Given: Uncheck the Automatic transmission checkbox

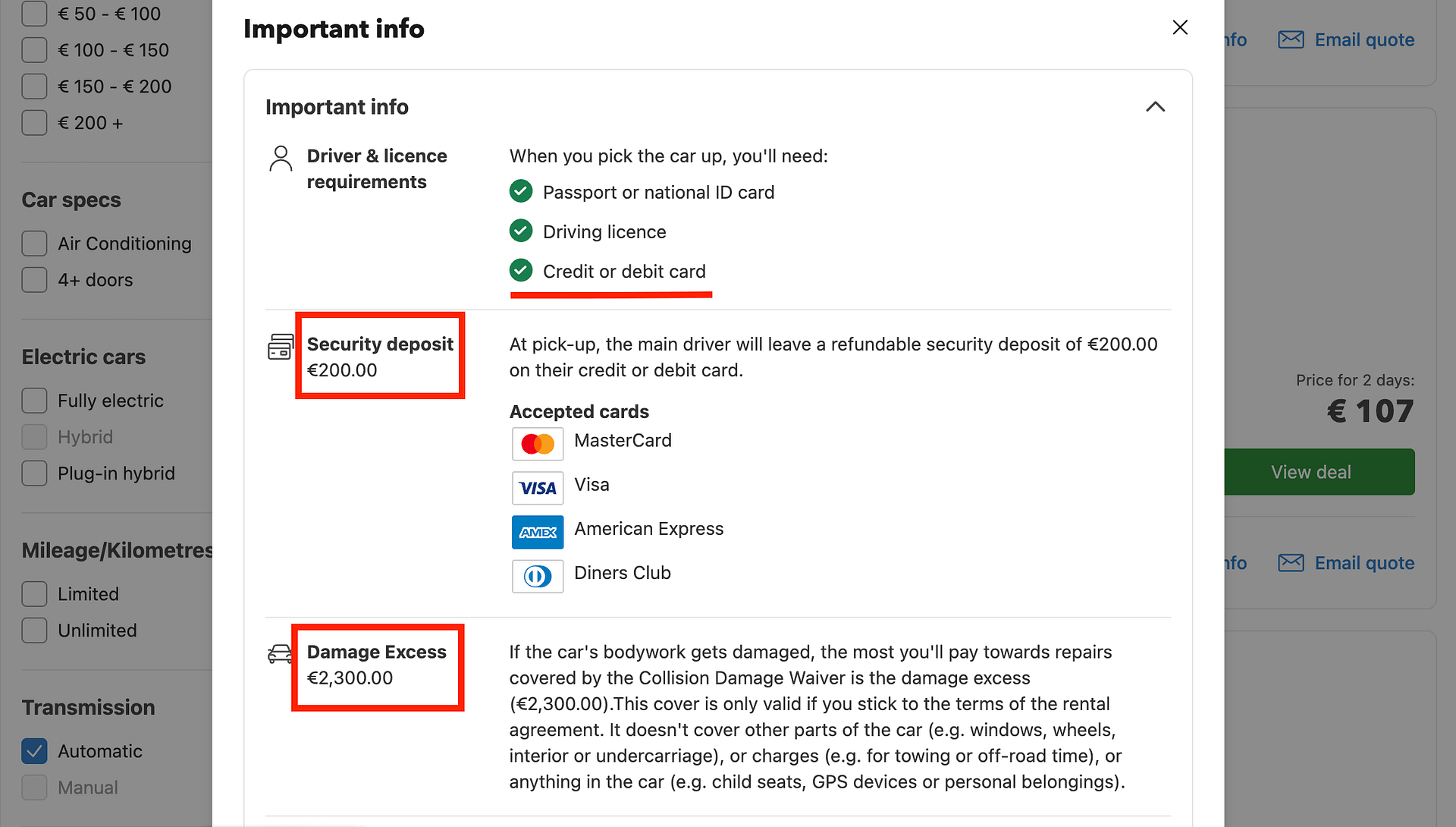Looking at the screenshot, I should (x=34, y=751).
